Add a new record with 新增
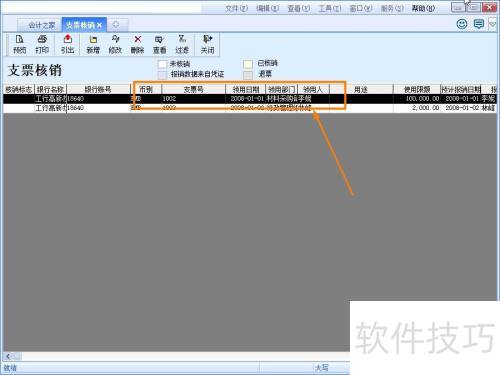 pyautogui.click(x=93, y=44)
